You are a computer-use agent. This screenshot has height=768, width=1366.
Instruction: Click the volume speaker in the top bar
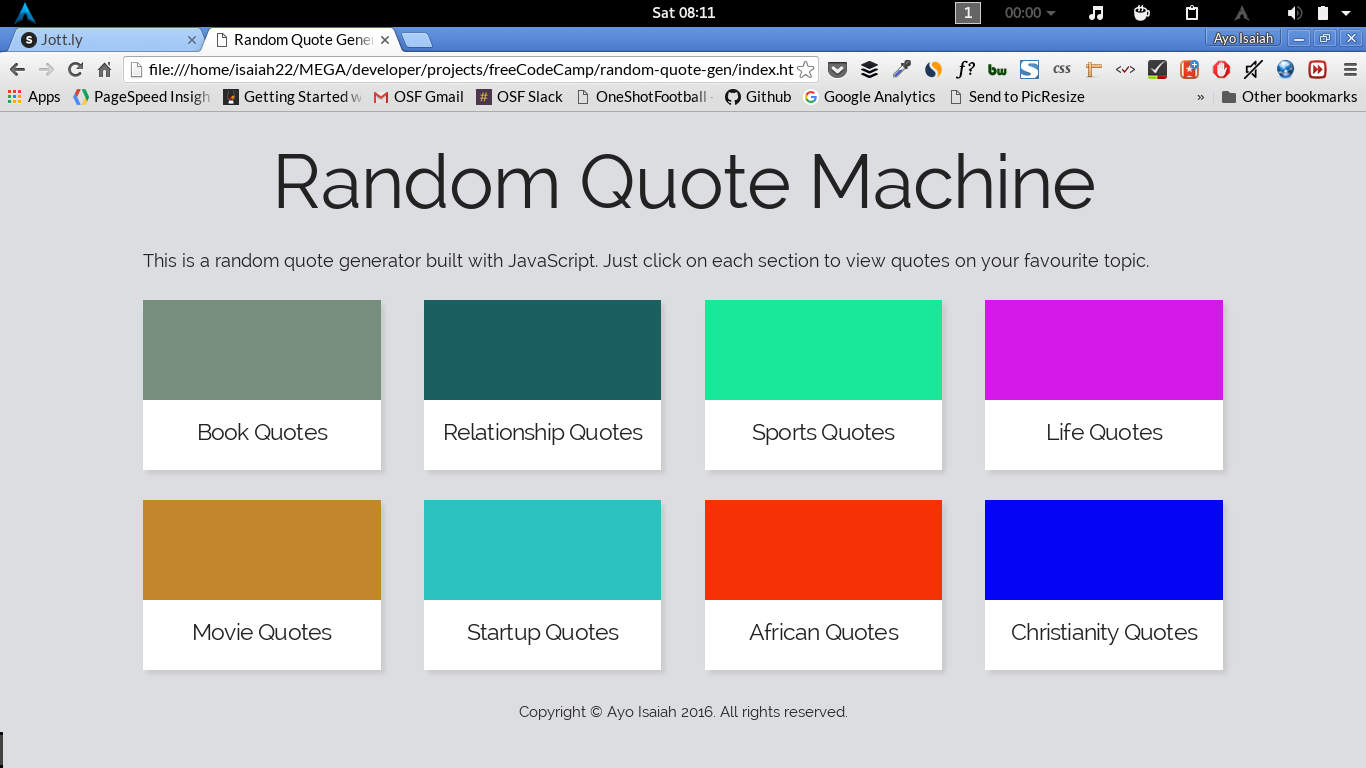point(1294,13)
